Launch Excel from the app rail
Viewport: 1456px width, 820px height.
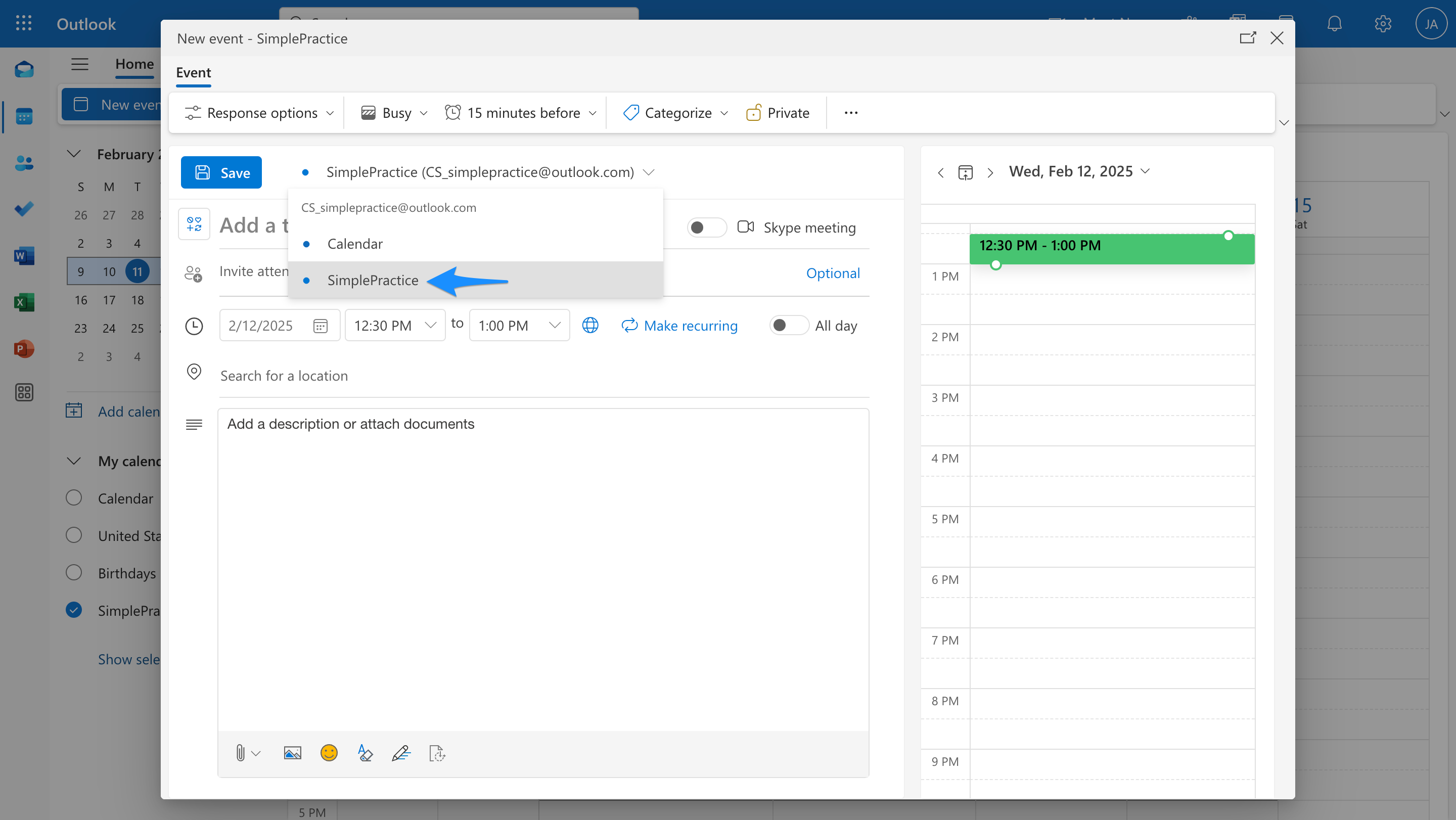[x=24, y=302]
